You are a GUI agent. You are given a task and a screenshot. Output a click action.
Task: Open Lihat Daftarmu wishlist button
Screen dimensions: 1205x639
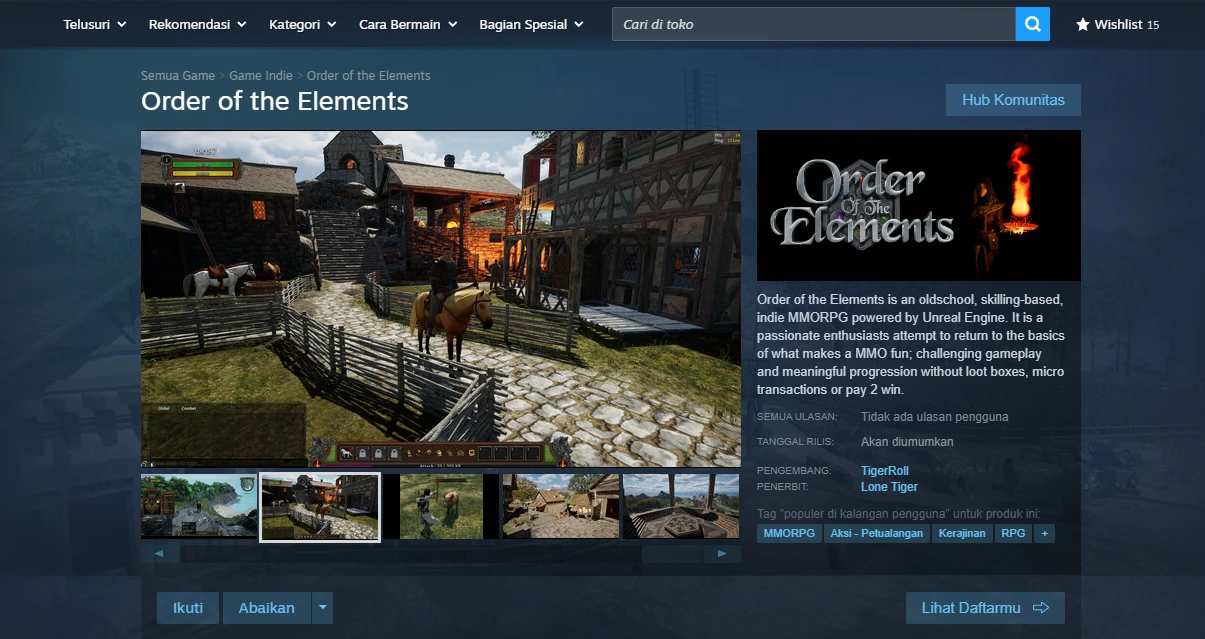pyautogui.click(x=984, y=607)
